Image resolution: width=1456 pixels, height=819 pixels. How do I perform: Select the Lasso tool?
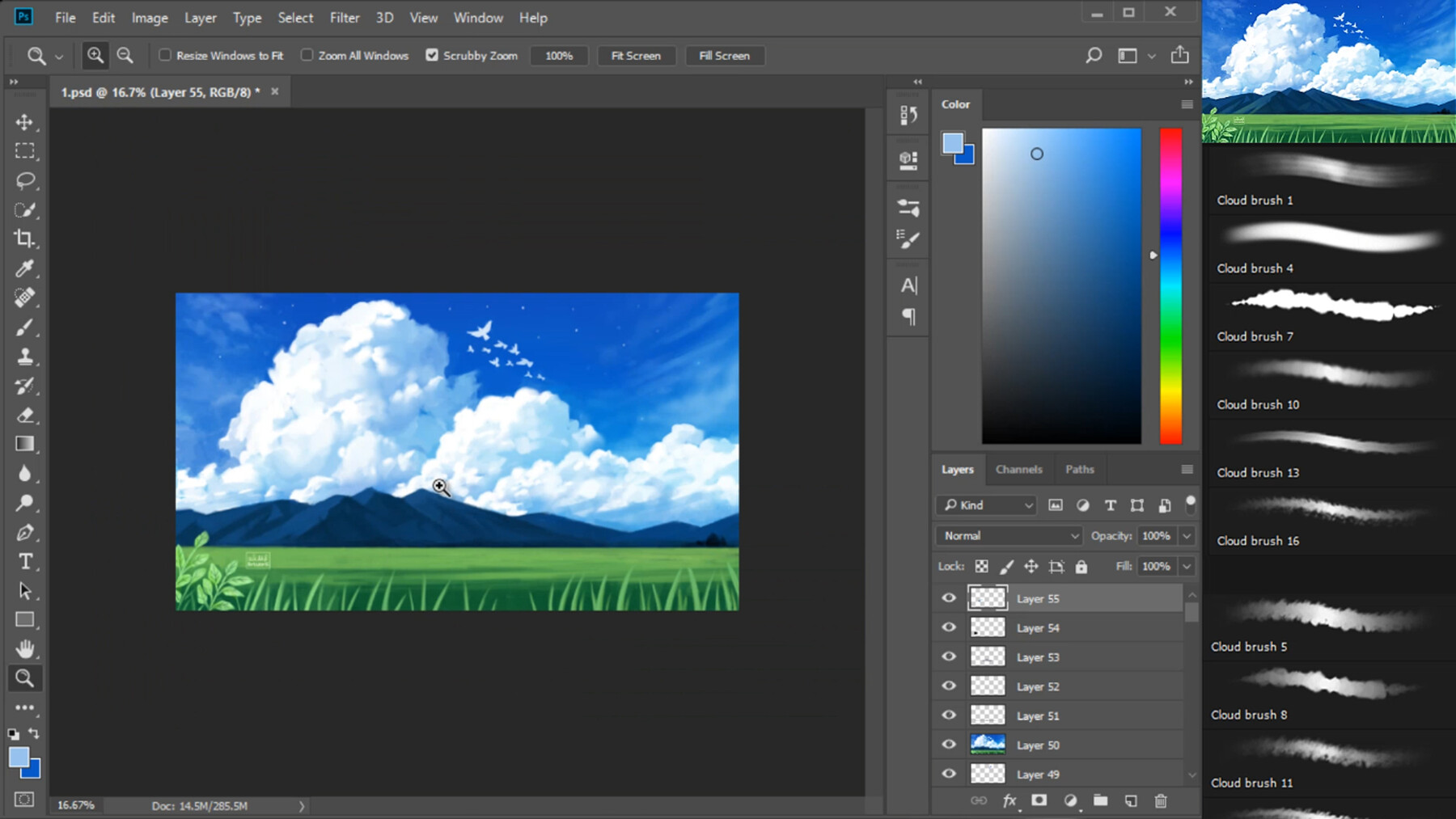(x=25, y=180)
